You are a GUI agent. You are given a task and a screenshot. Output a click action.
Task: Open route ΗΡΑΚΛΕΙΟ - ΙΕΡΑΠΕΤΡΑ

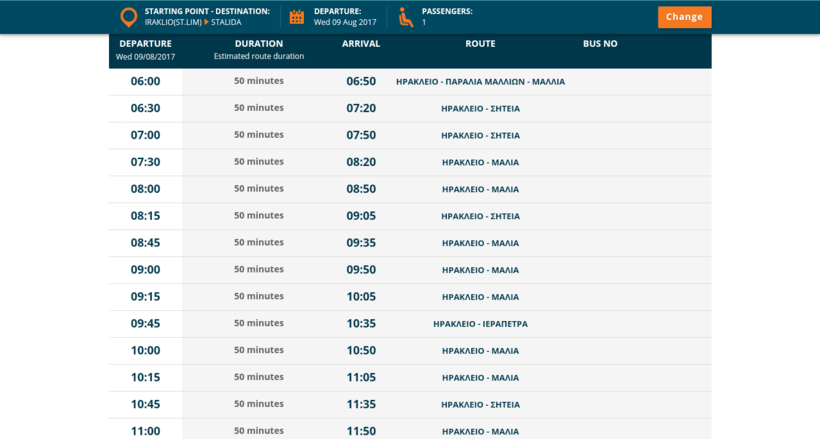(480, 324)
